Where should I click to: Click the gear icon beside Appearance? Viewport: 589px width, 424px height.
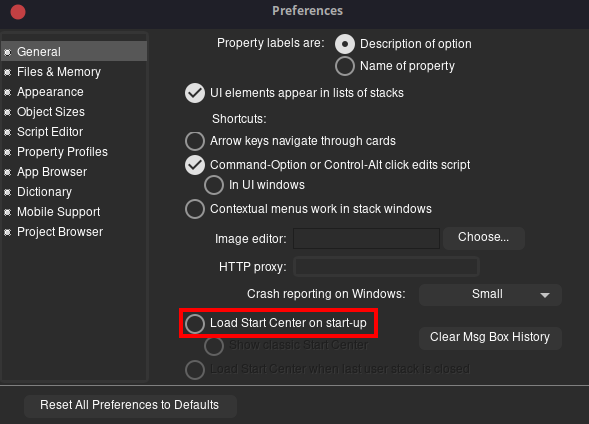[8, 92]
